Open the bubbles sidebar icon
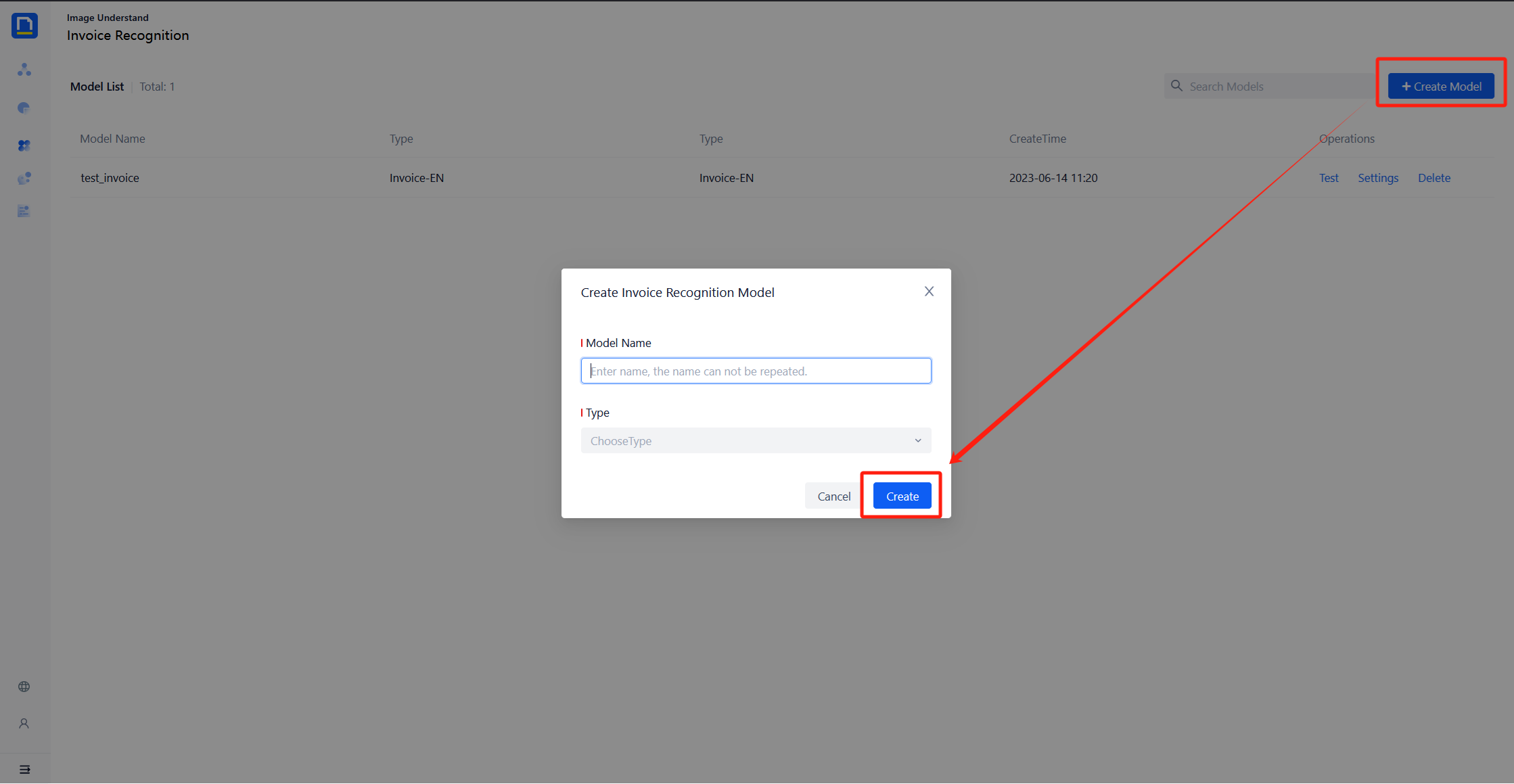 coord(24,178)
